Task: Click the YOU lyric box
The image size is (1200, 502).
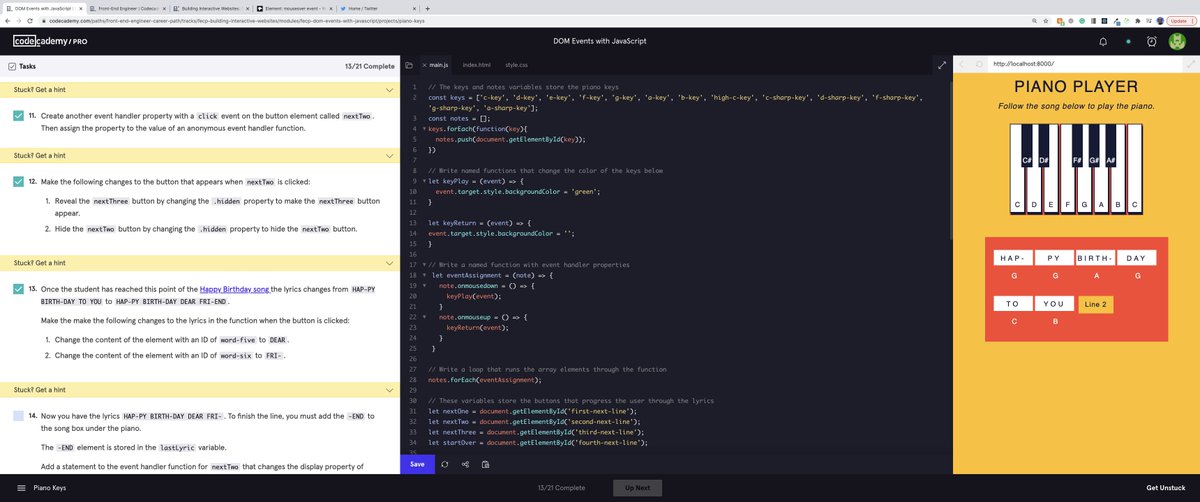Action: pyautogui.click(x=1053, y=304)
